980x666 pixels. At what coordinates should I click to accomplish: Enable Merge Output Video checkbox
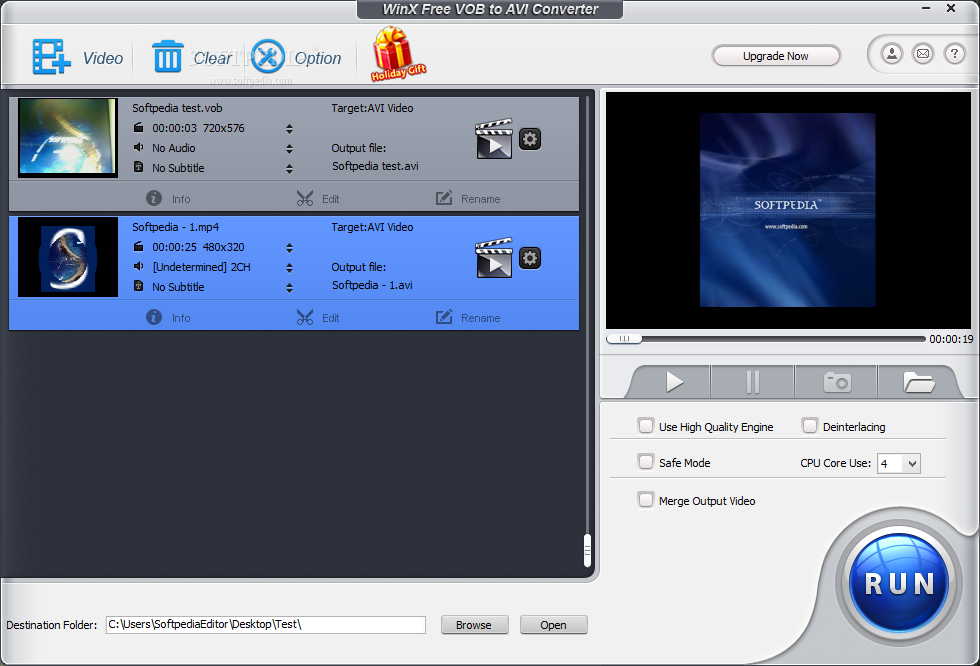click(x=646, y=500)
